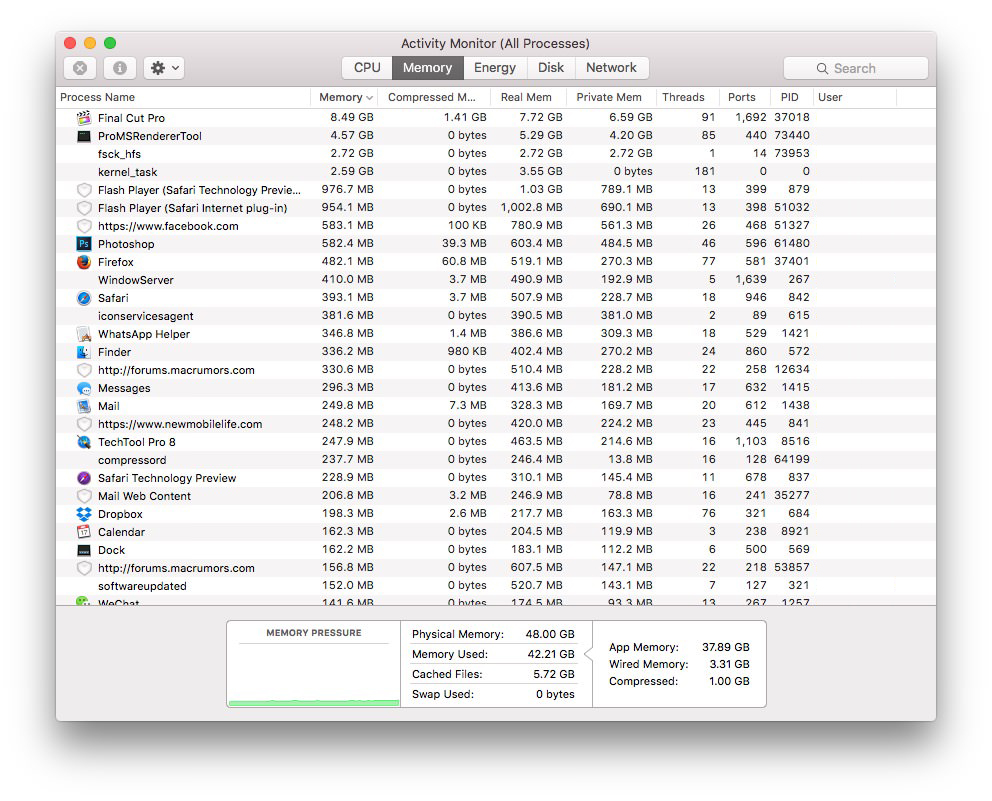Image resolution: width=992 pixels, height=801 pixels.
Task: Click the Calendar app icon
Action: [84, 532]
